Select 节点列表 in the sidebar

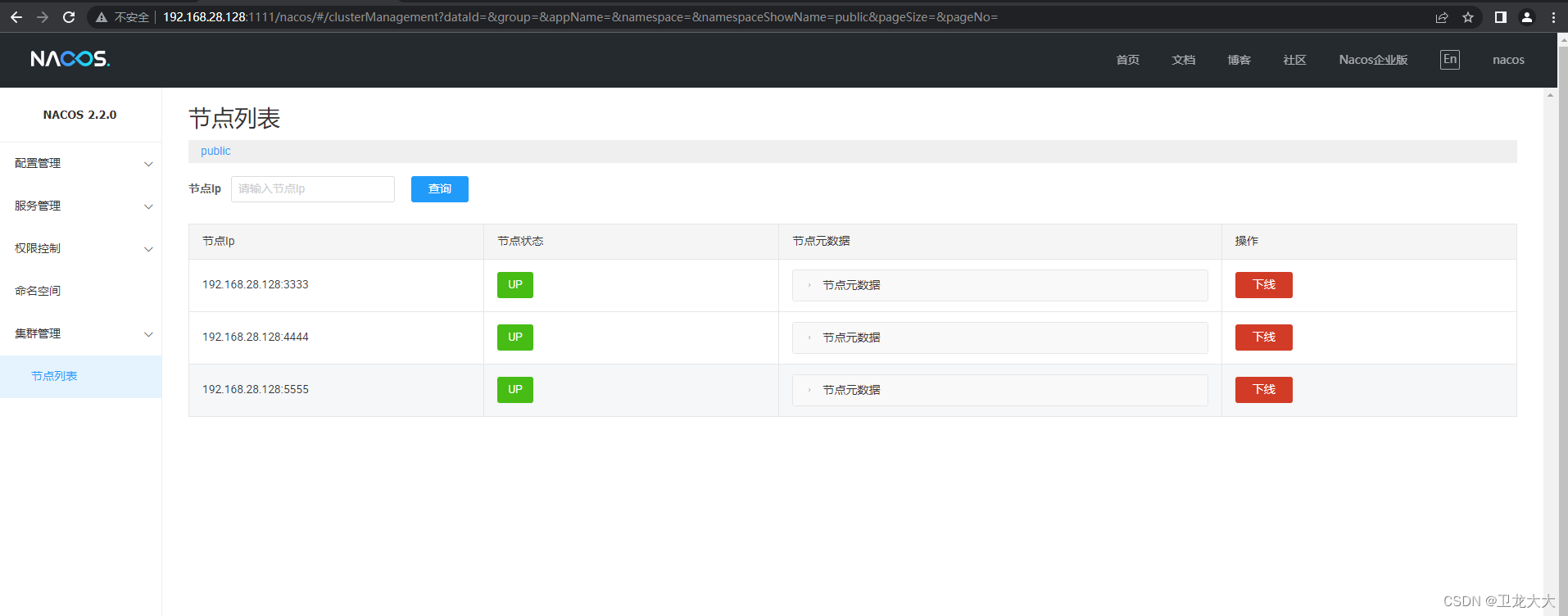pos(80,377)
